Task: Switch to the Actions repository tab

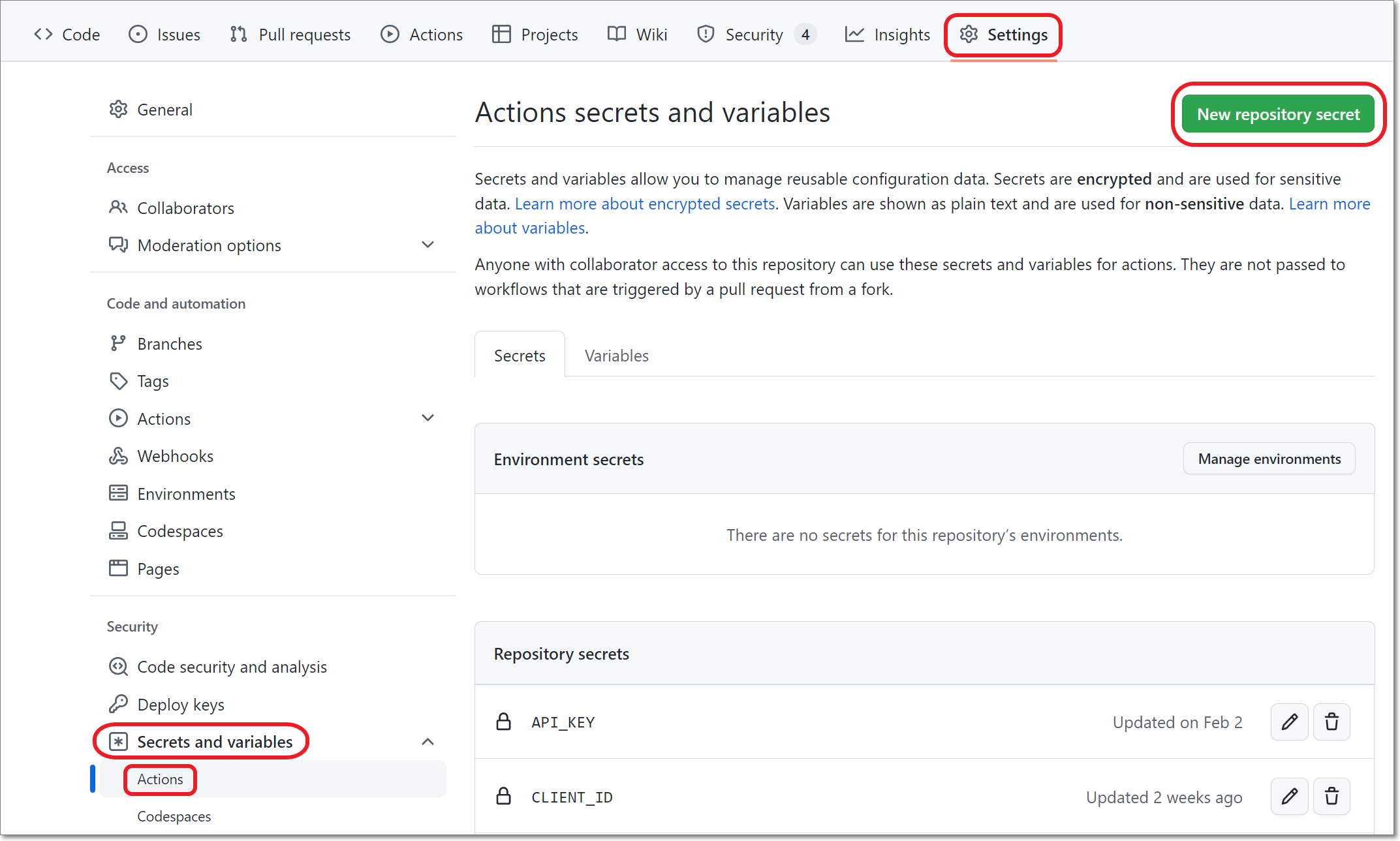Action: click(x=422, y=35)
